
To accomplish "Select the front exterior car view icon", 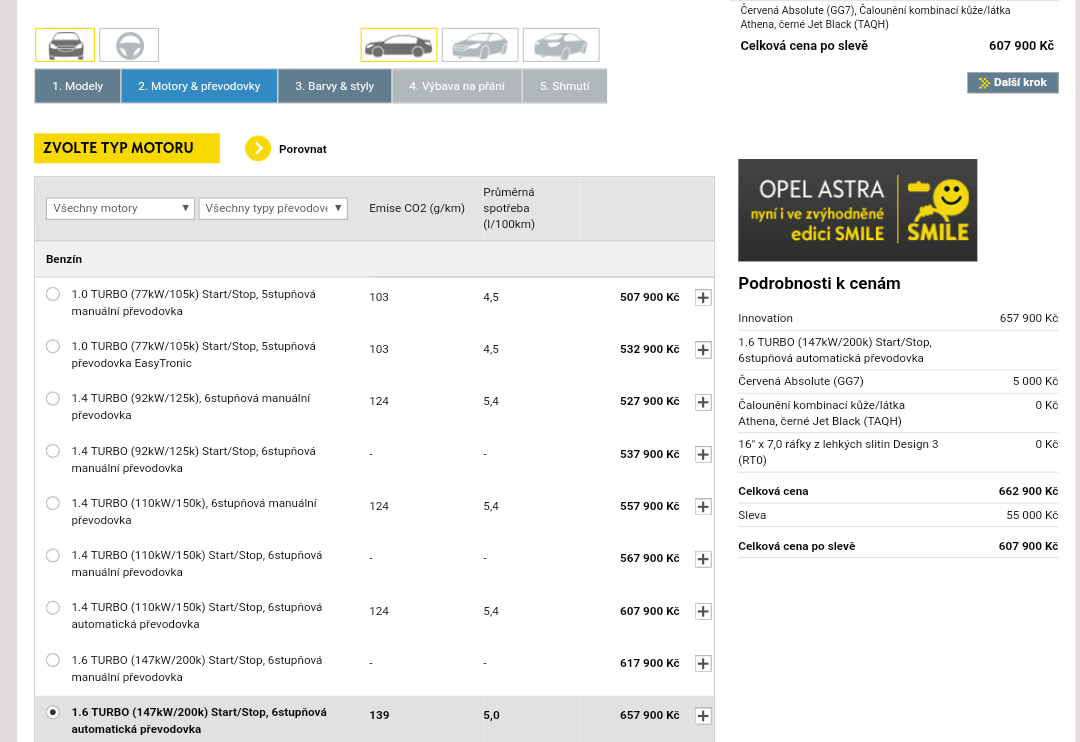I will (65, 45).
